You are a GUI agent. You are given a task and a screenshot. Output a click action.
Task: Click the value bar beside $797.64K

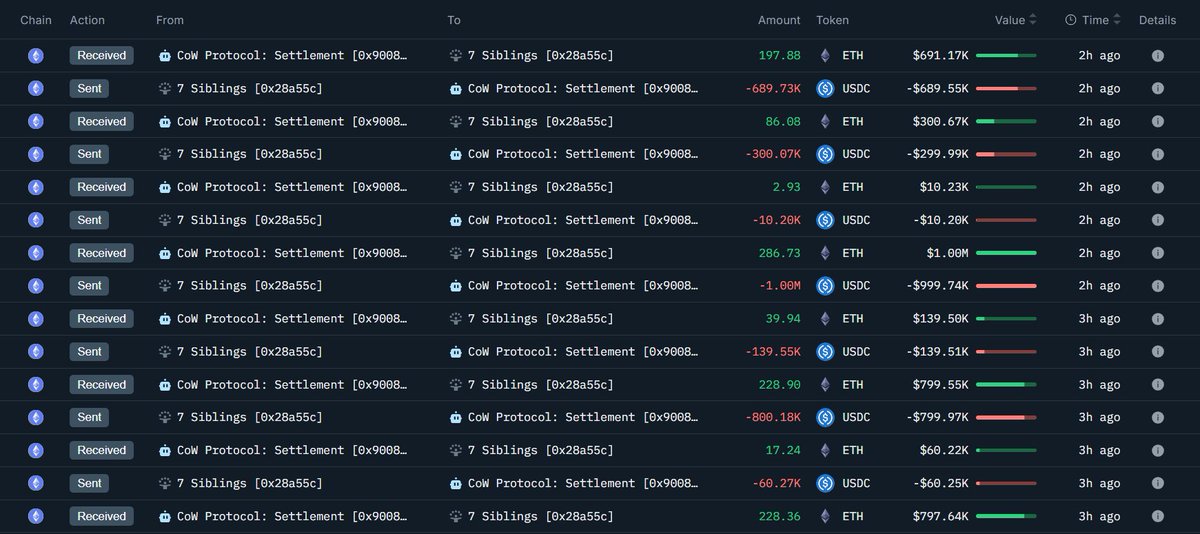1006,516
